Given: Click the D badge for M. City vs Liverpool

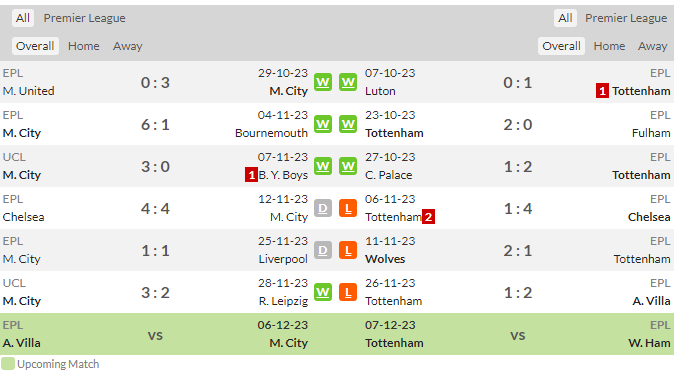Looking at the screenshot, I should click(323, 250).
